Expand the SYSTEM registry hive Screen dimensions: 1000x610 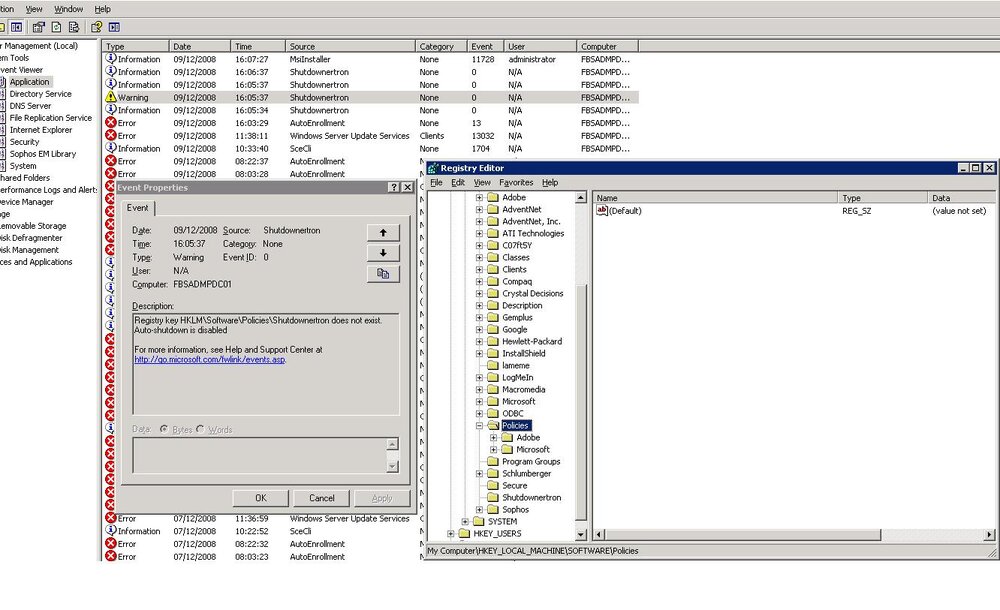pos(465,521)
